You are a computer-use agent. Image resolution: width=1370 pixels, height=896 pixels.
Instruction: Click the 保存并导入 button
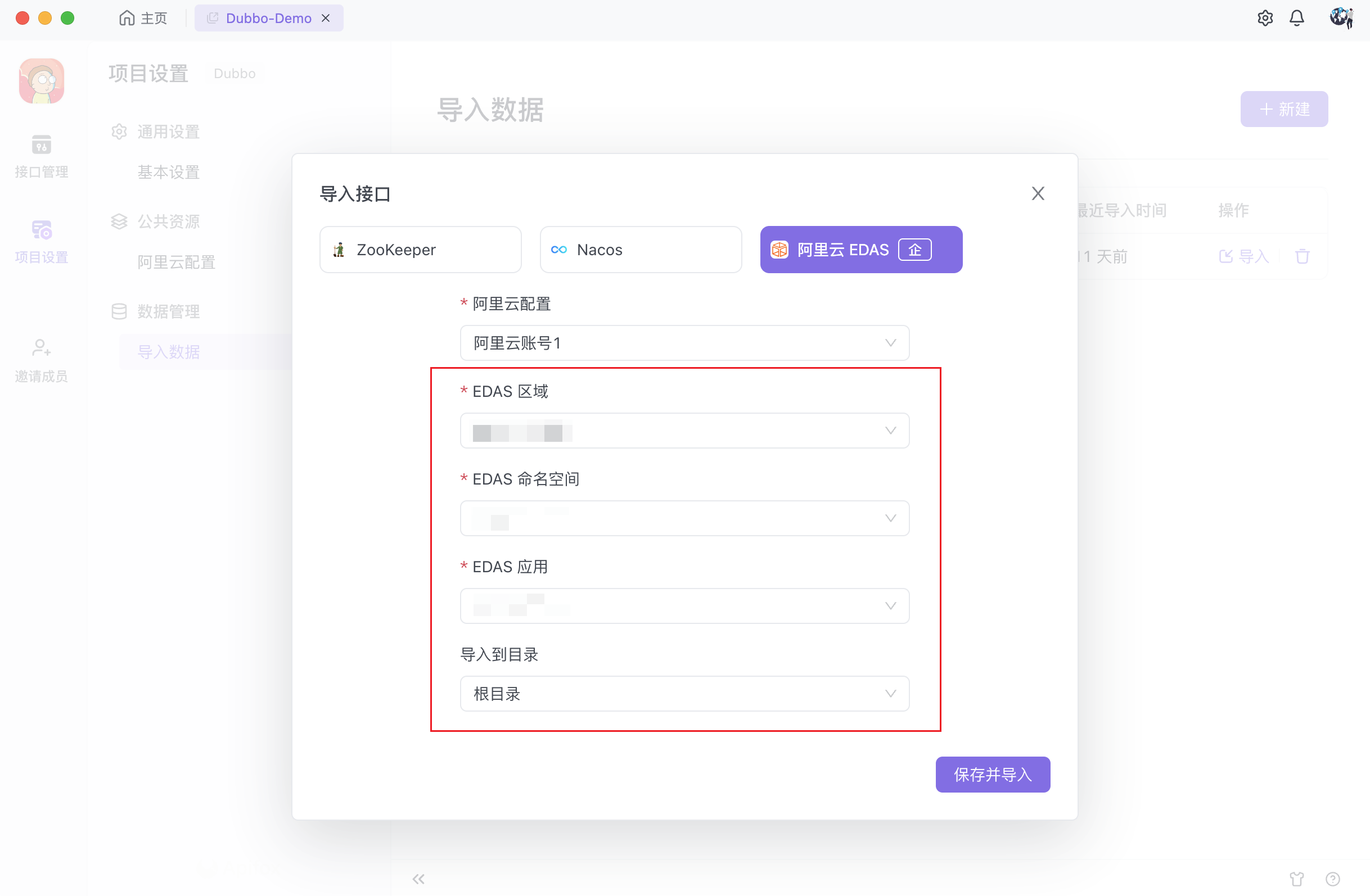993,775
